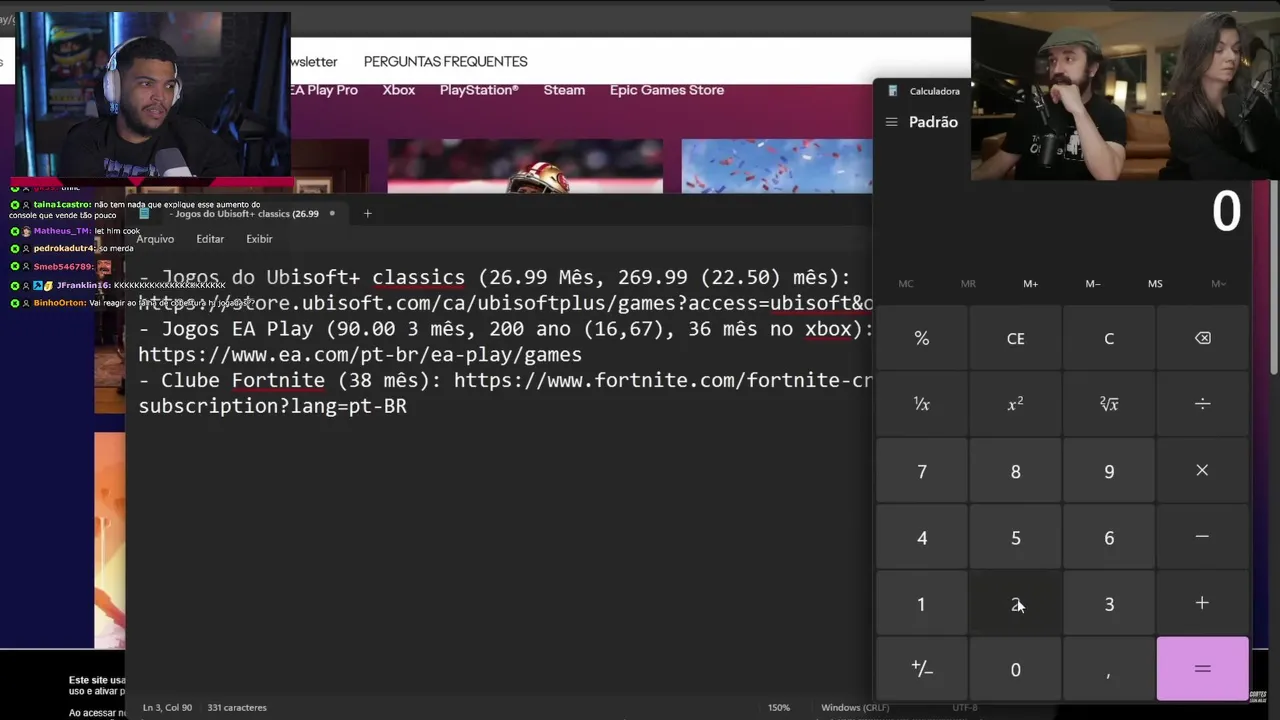Viewport: 1280px width, 720px height.
Task: Click digit 6 on Calculator
Action: 1109,537
